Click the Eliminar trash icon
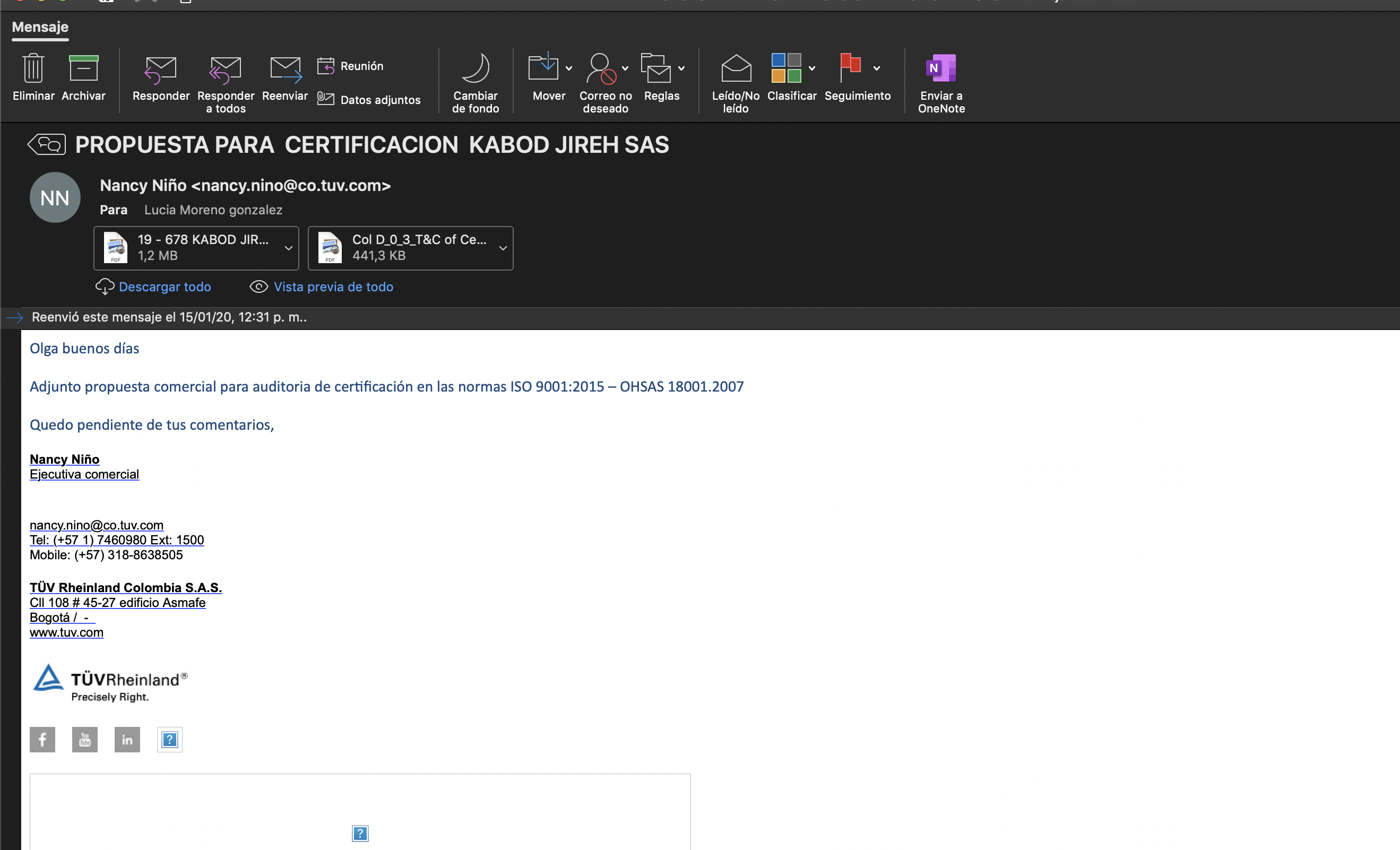The width and height of the screenshot is (1400, 850). (x=33, y=69)
